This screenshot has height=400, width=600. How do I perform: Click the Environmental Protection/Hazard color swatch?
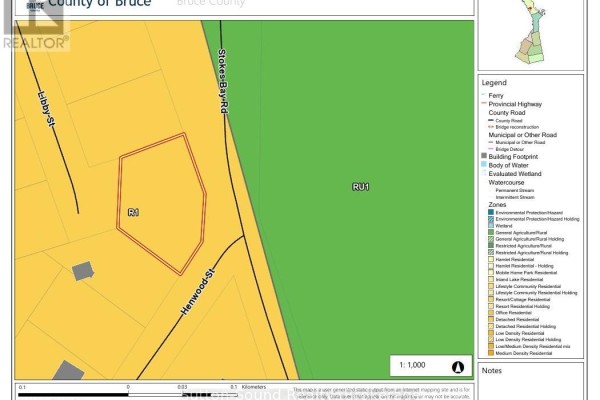491,212
